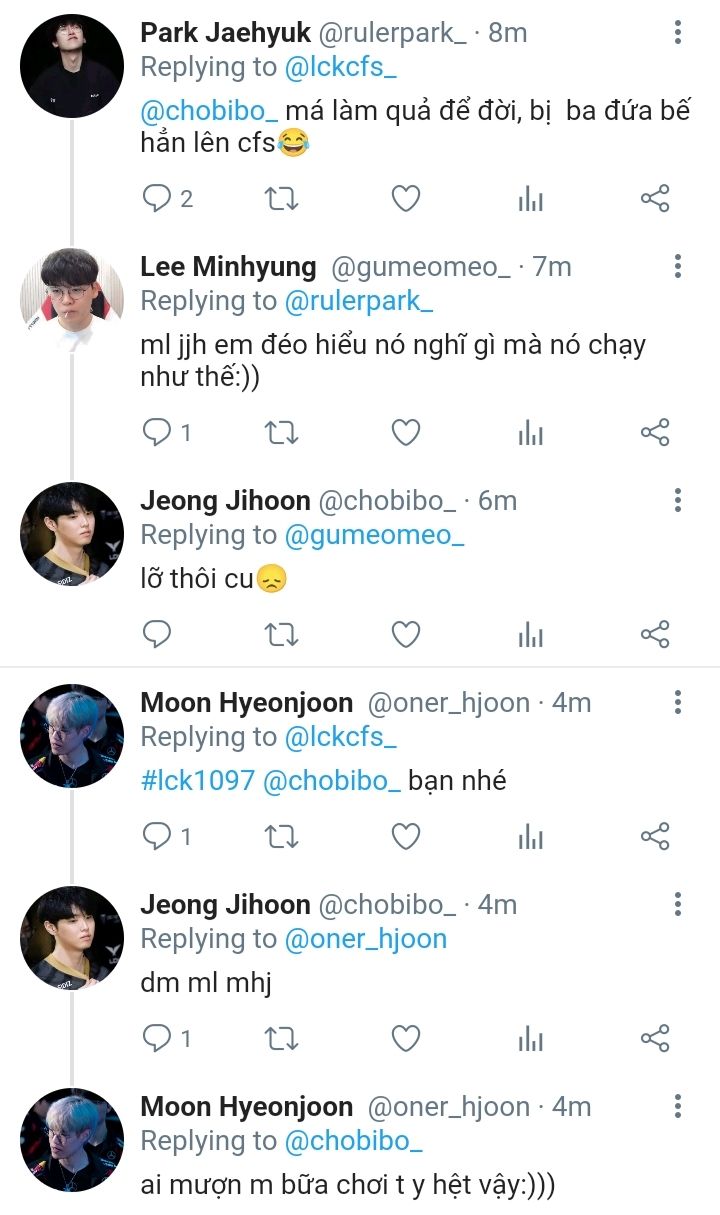This screenshot has height=1215, width=720.
Task: Like the "dm ml mhj" tweet
Action: pos(405,1038)
